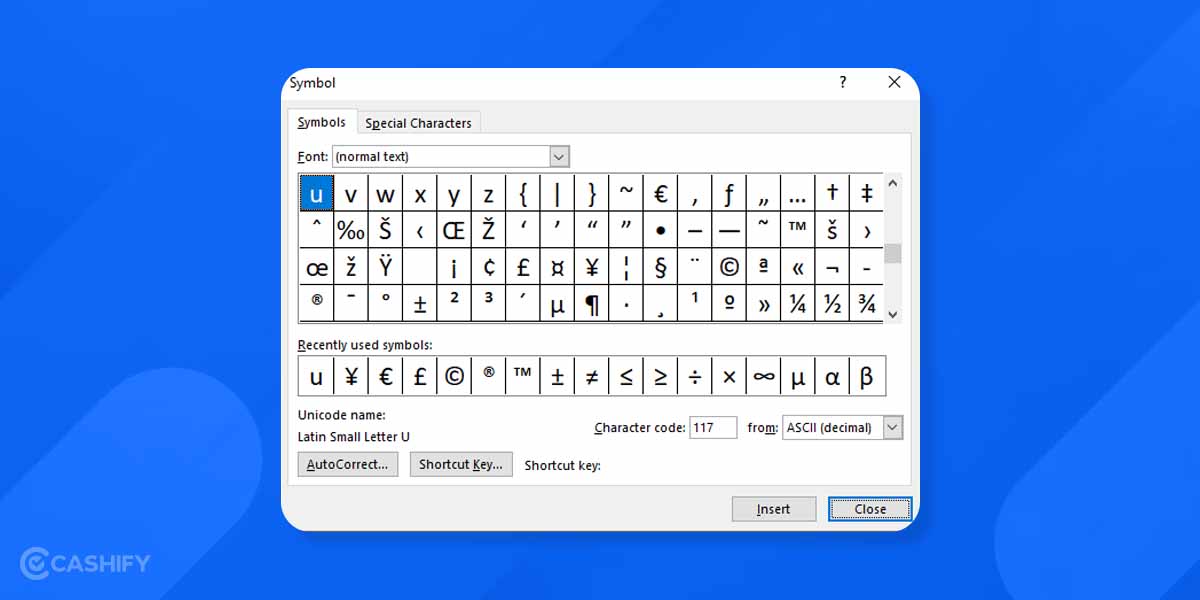The width and height of the screenshot is (1200, 600).
Task: Click inside the Character code field
Action: [713, 427]
